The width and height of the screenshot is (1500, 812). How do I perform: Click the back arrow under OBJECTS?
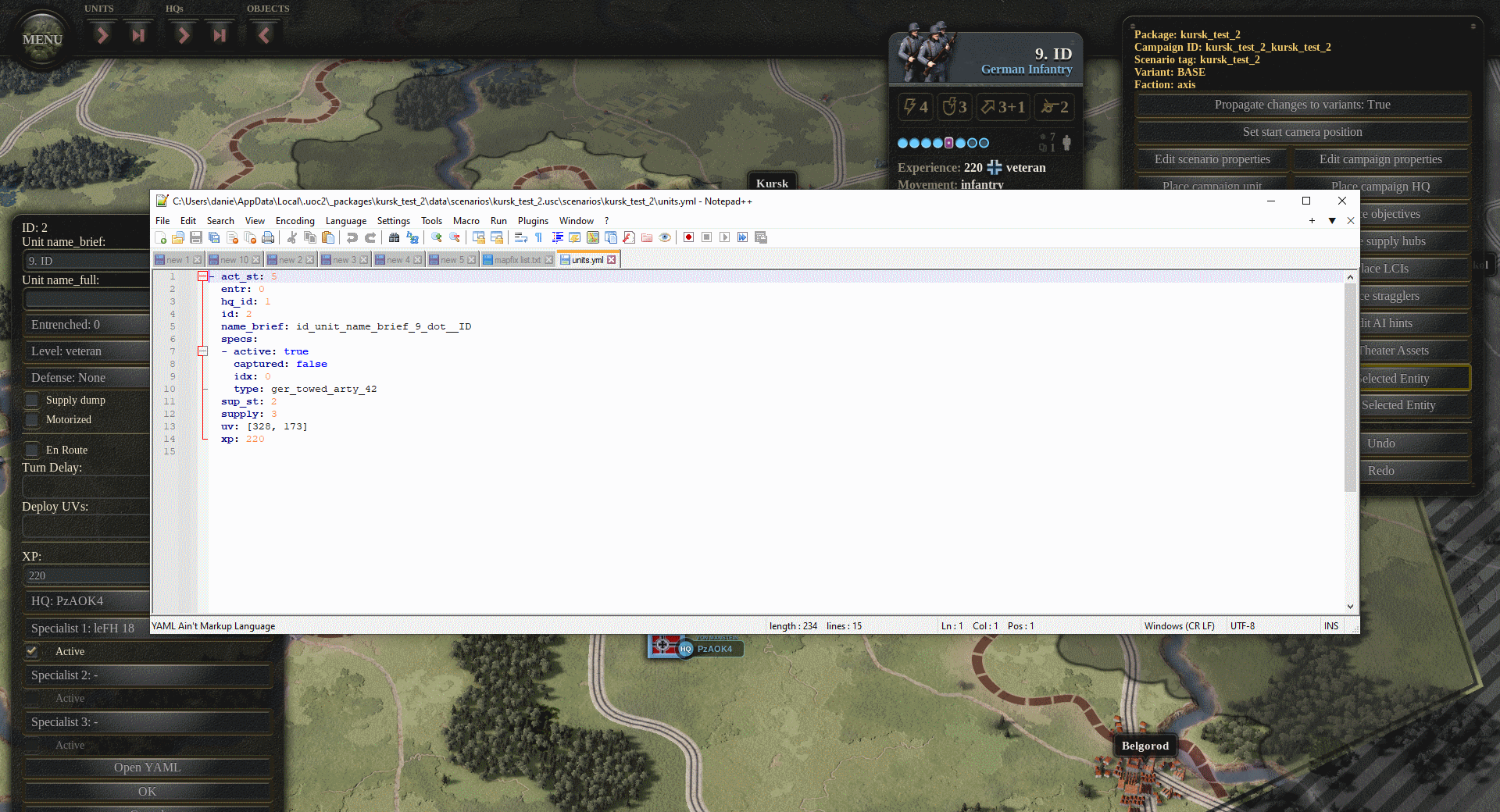tap(264, 35)
